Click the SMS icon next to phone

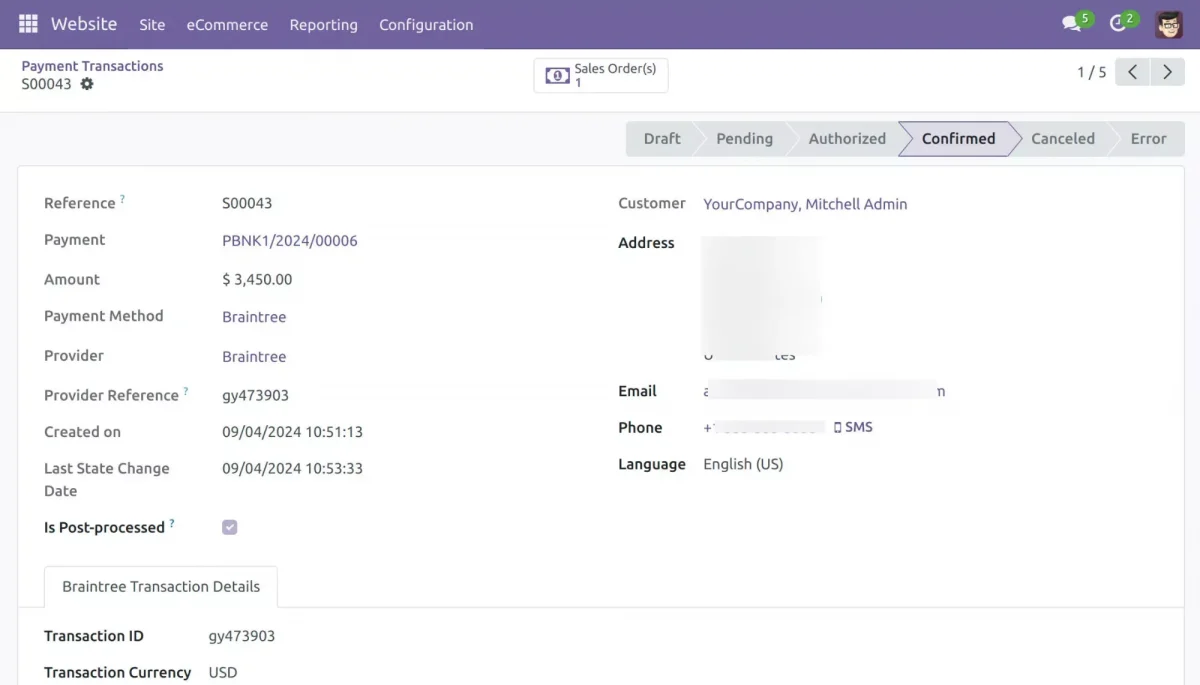853,427
